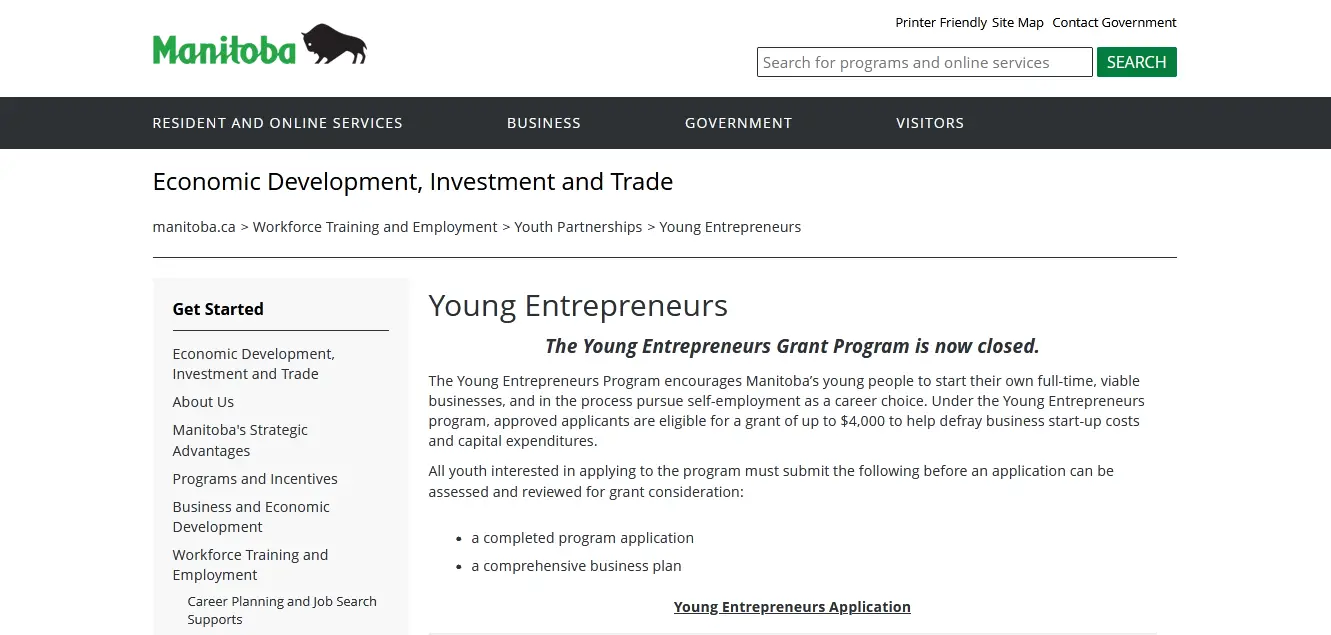Open sidebar Economic Development, Investment and Trade
Screen dimensions: 1331x635
[253, 364]
